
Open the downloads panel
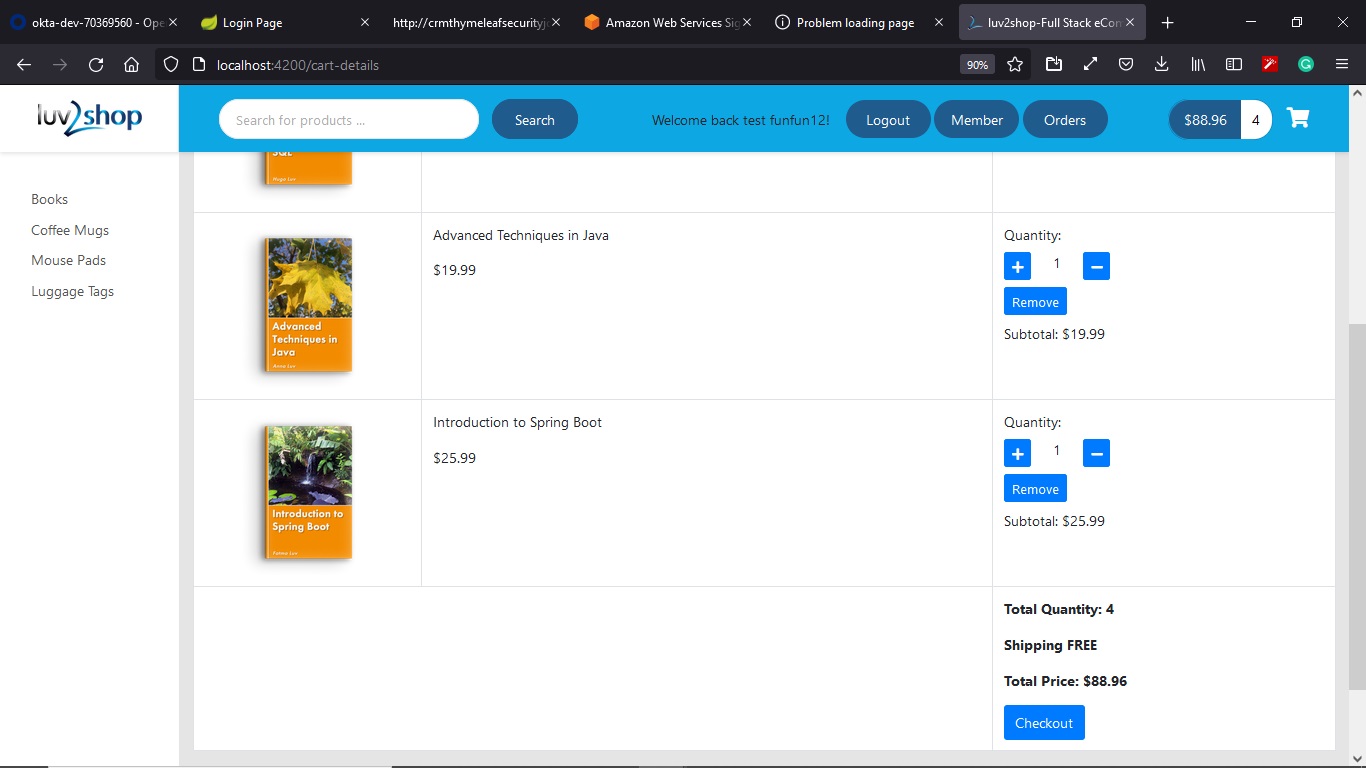(x=1161, y=65)
